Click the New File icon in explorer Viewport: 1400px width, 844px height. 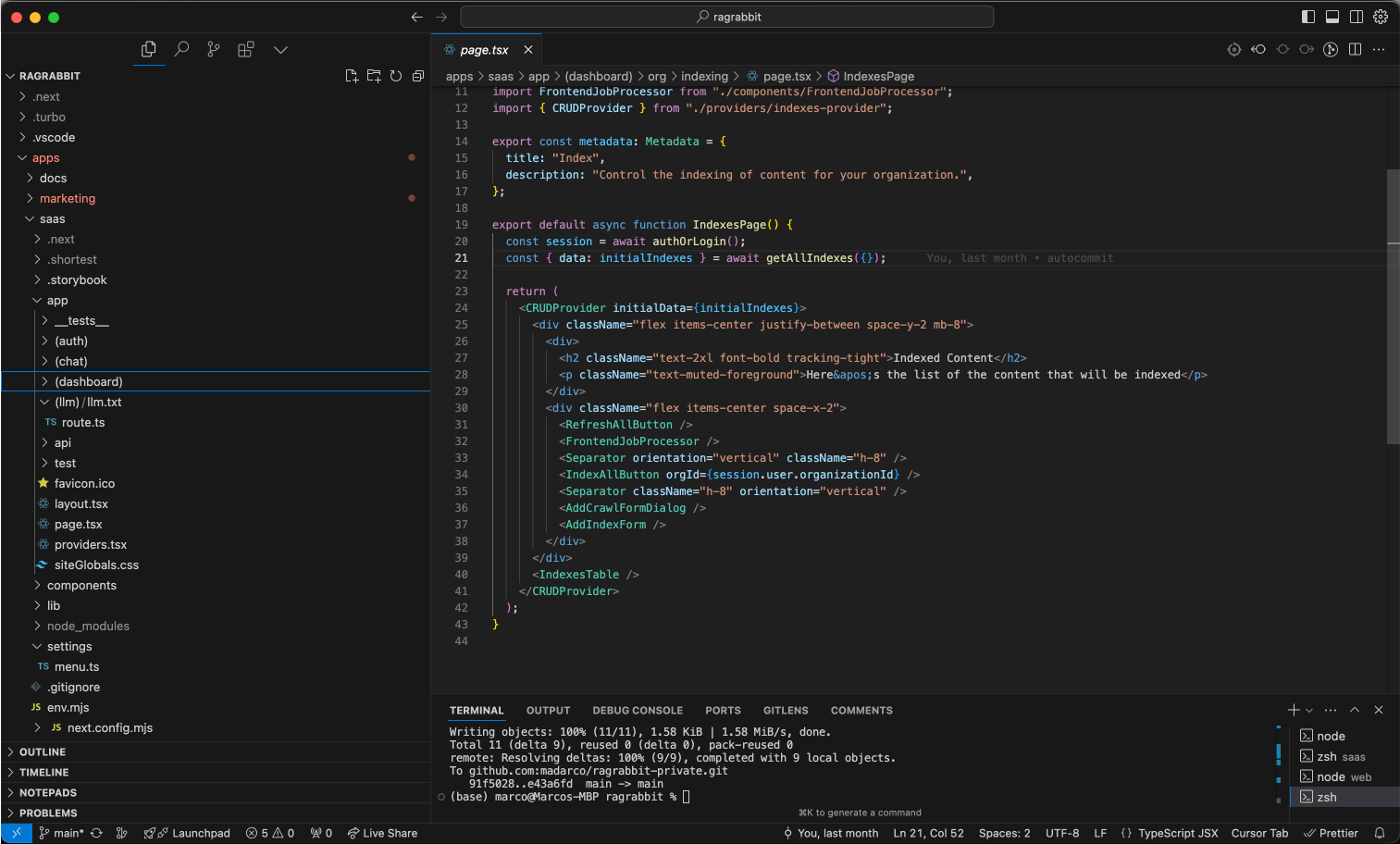tap(352, 76)
